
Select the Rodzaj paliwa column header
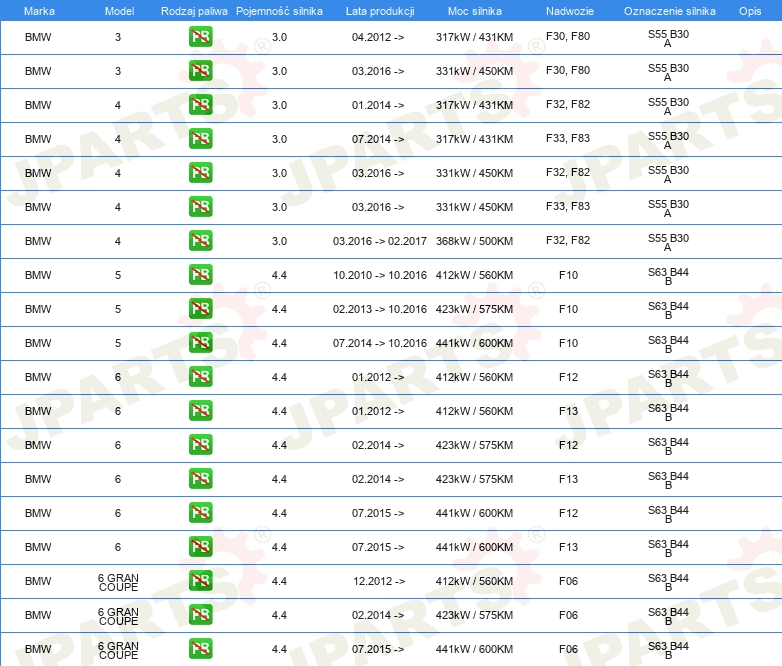194,11
